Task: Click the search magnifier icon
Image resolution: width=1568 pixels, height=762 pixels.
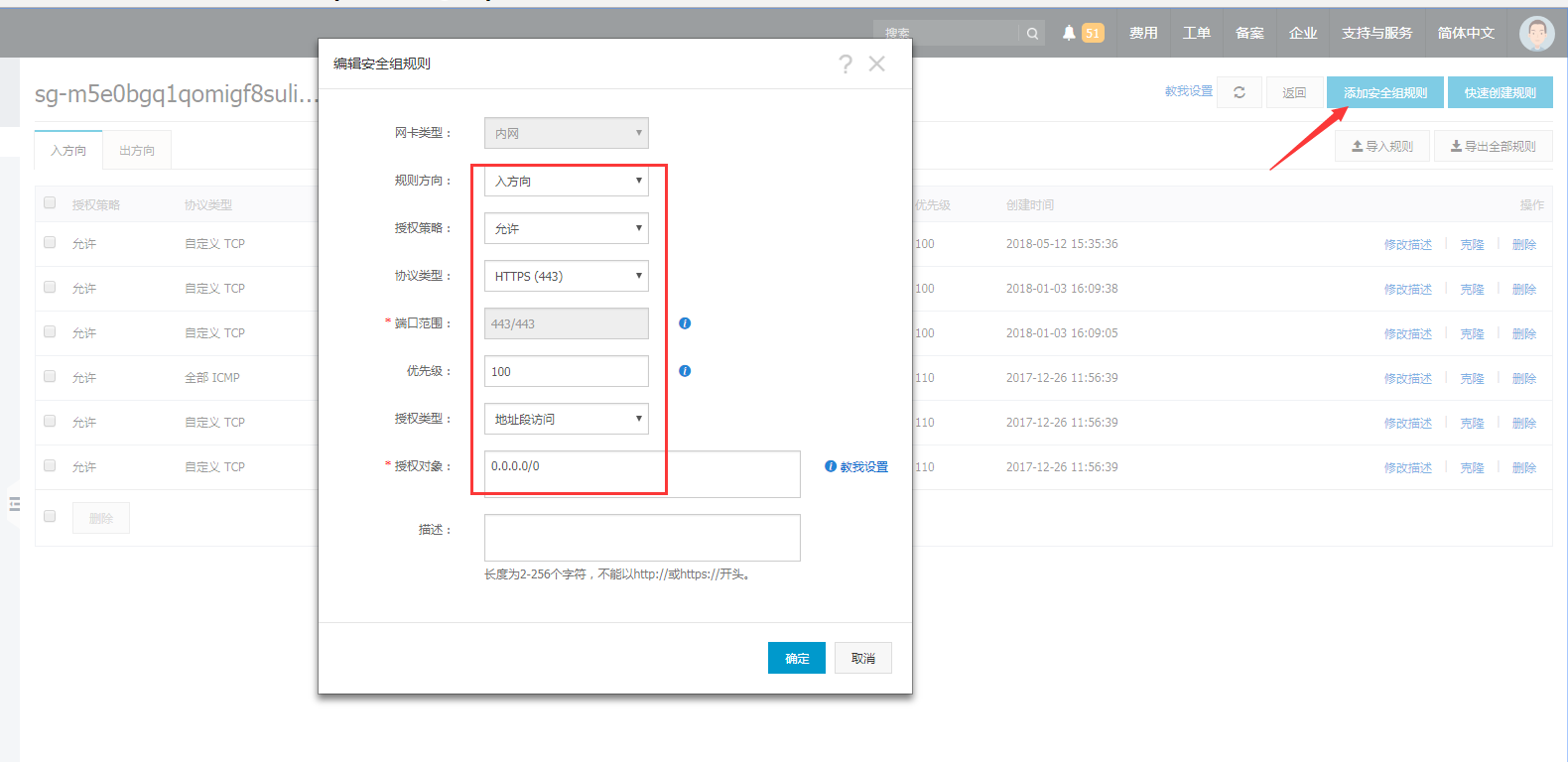Action: pyautogui.click(x=1032, y=34)
